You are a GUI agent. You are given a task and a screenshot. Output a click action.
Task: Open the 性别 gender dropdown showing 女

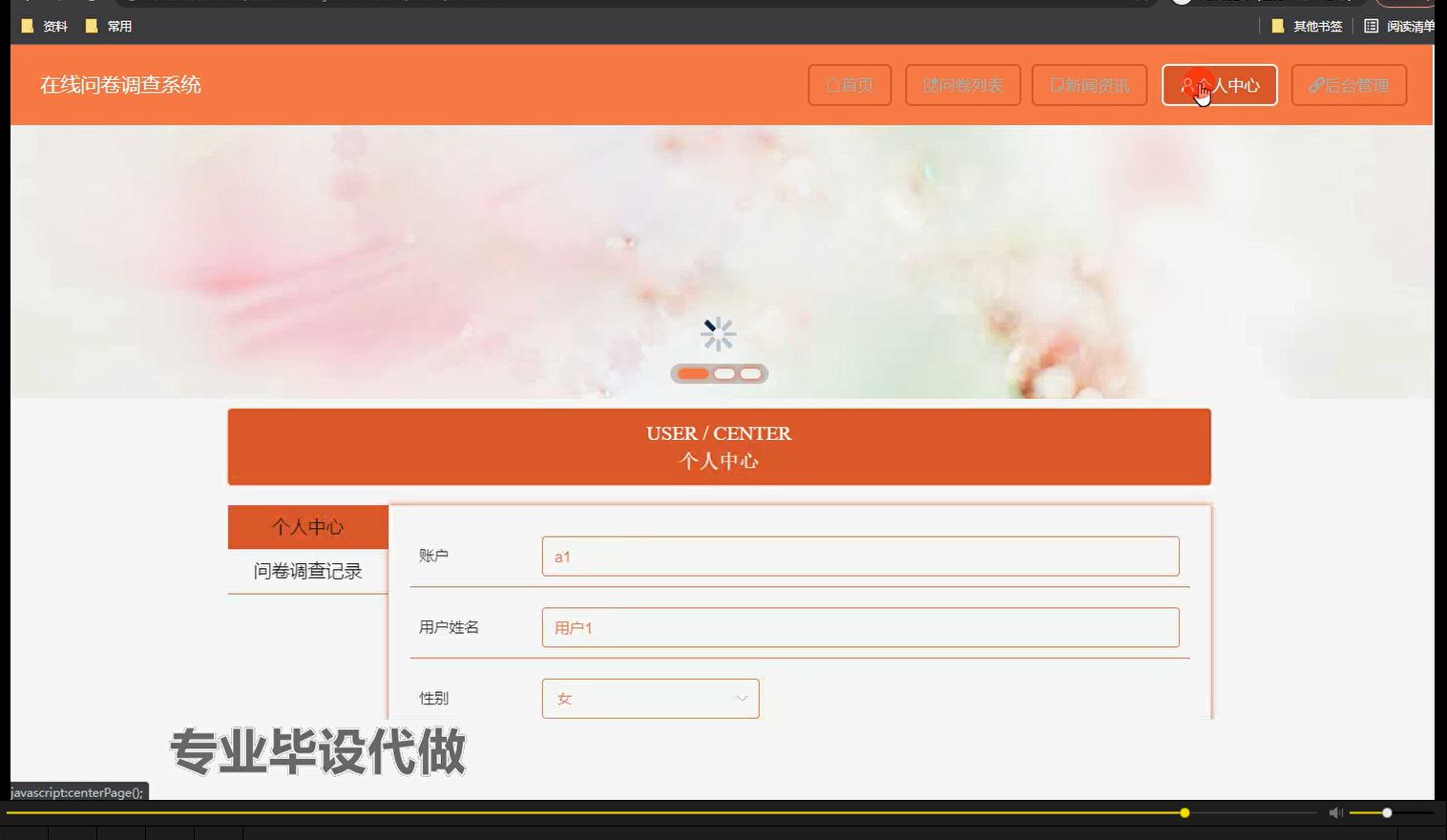(x=649, y=698)
